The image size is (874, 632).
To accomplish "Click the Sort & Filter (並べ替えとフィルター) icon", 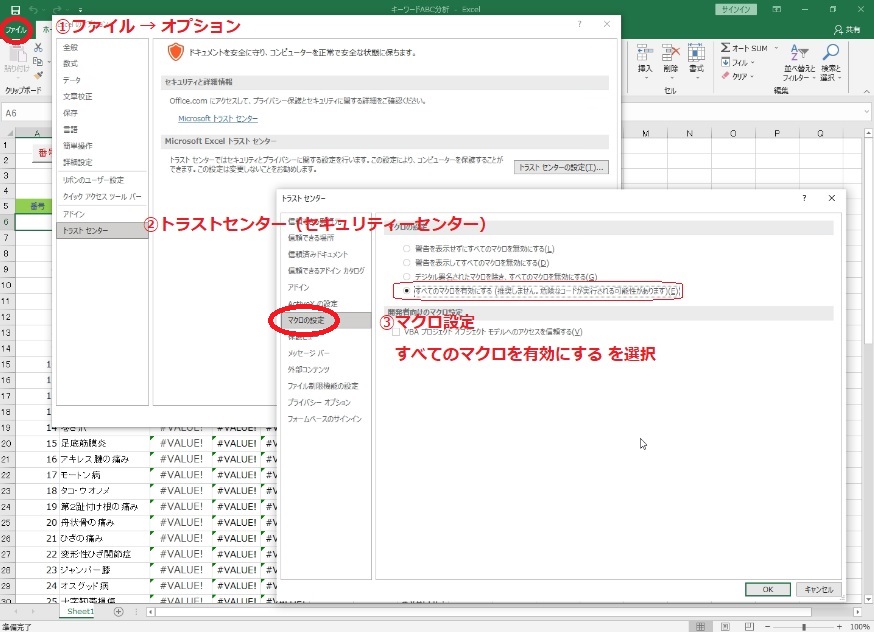I will click(799, 52).
